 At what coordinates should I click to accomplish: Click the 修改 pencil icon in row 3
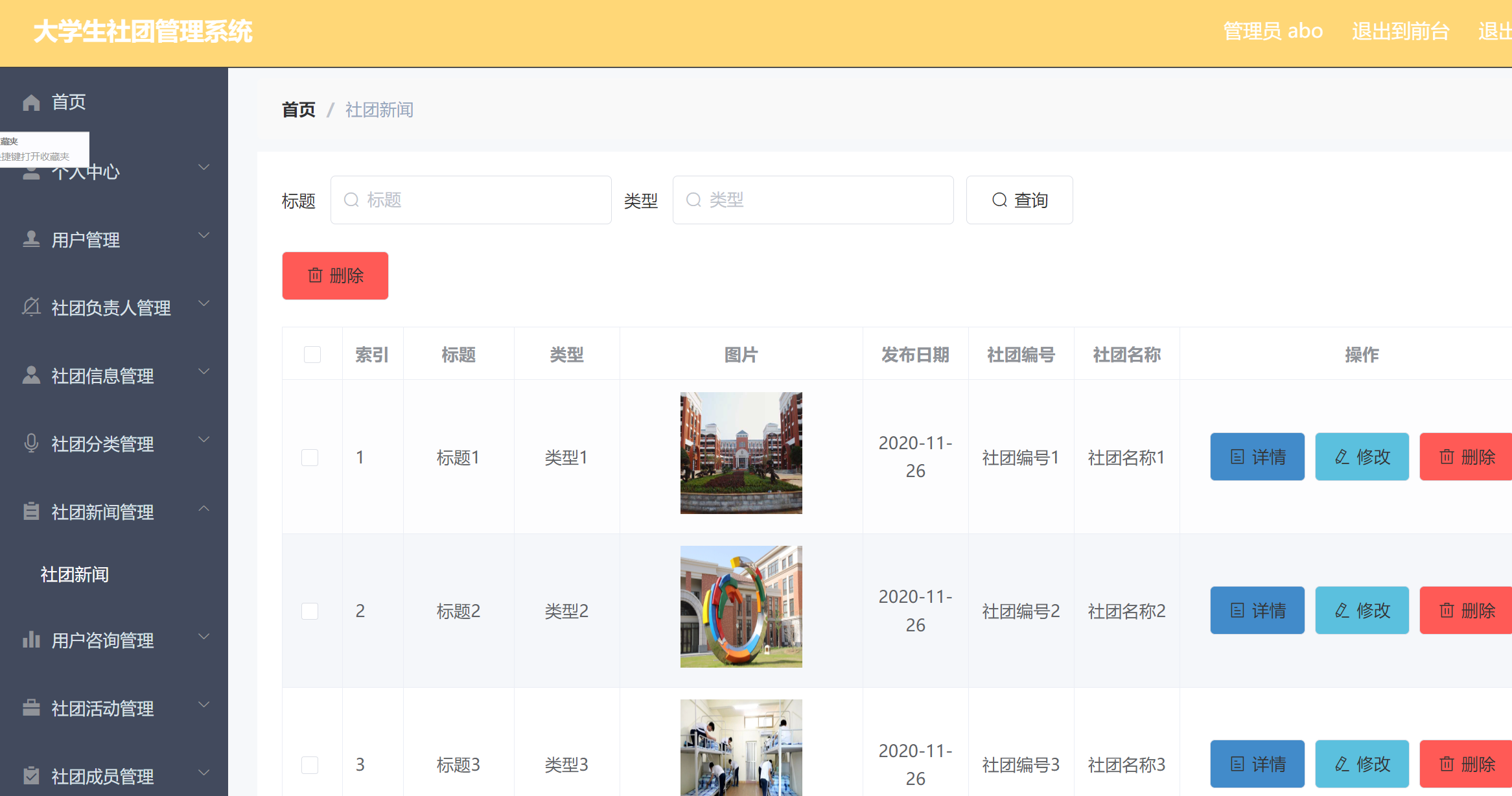(1342, 764)
